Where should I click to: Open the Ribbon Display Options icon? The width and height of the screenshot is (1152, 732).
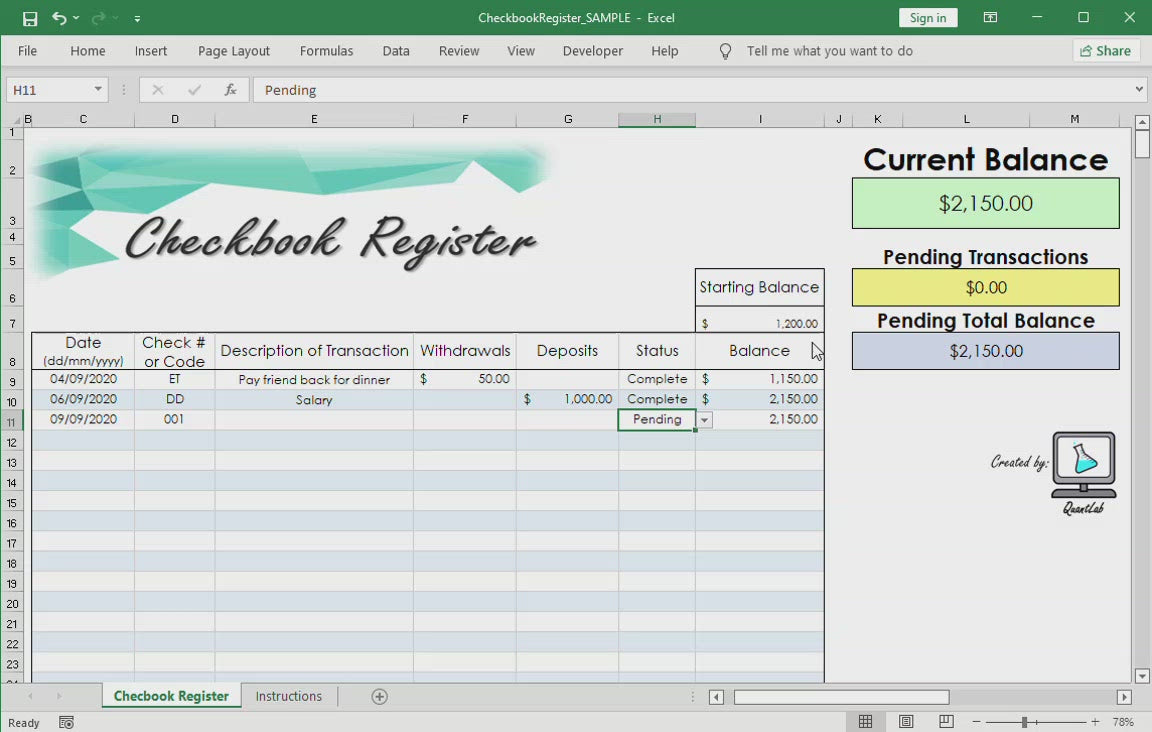(x=990, y=18)
